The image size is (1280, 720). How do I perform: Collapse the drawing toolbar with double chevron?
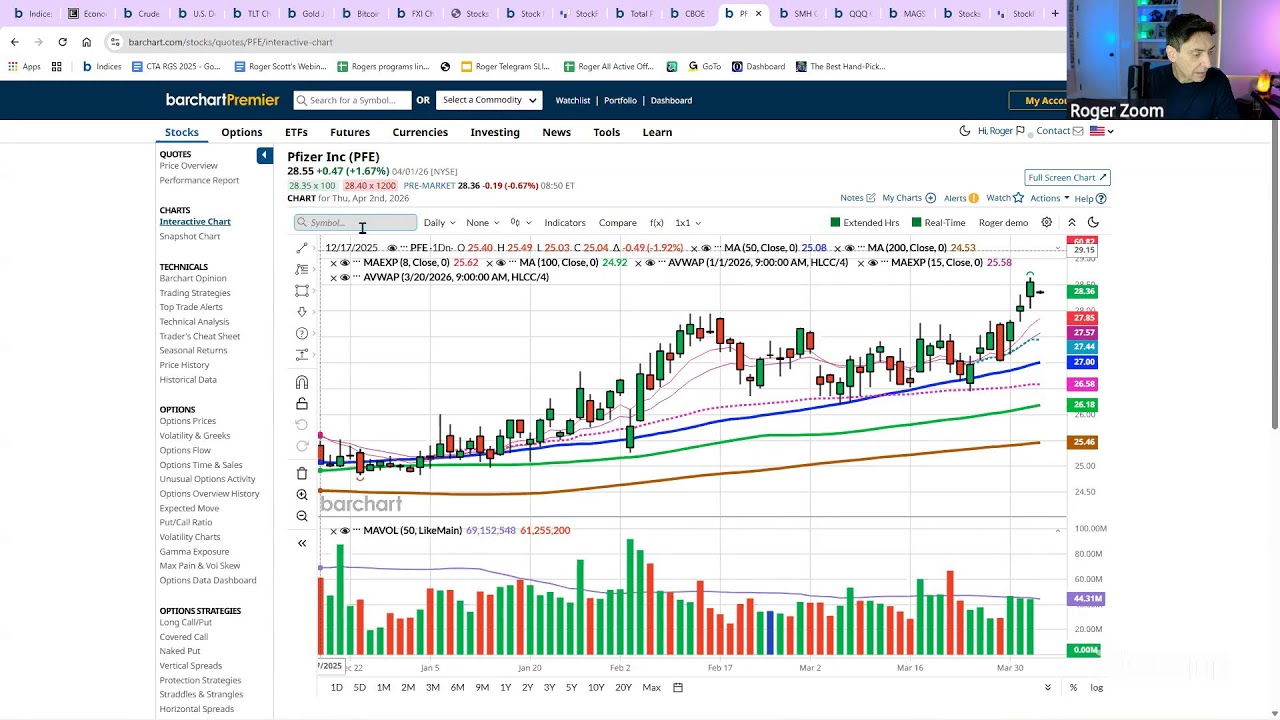point(302,543)
